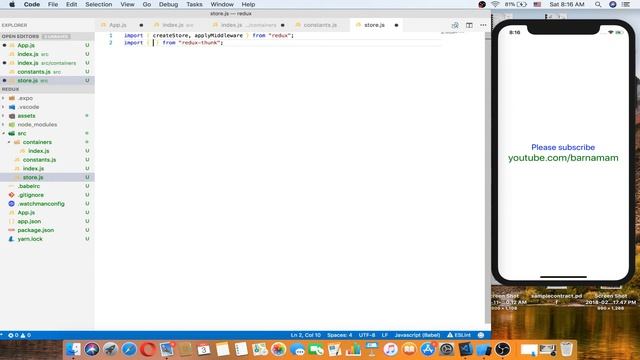Split the editor with the split icon
Screen dimensions: 640x360
click(x=469, y=25)
